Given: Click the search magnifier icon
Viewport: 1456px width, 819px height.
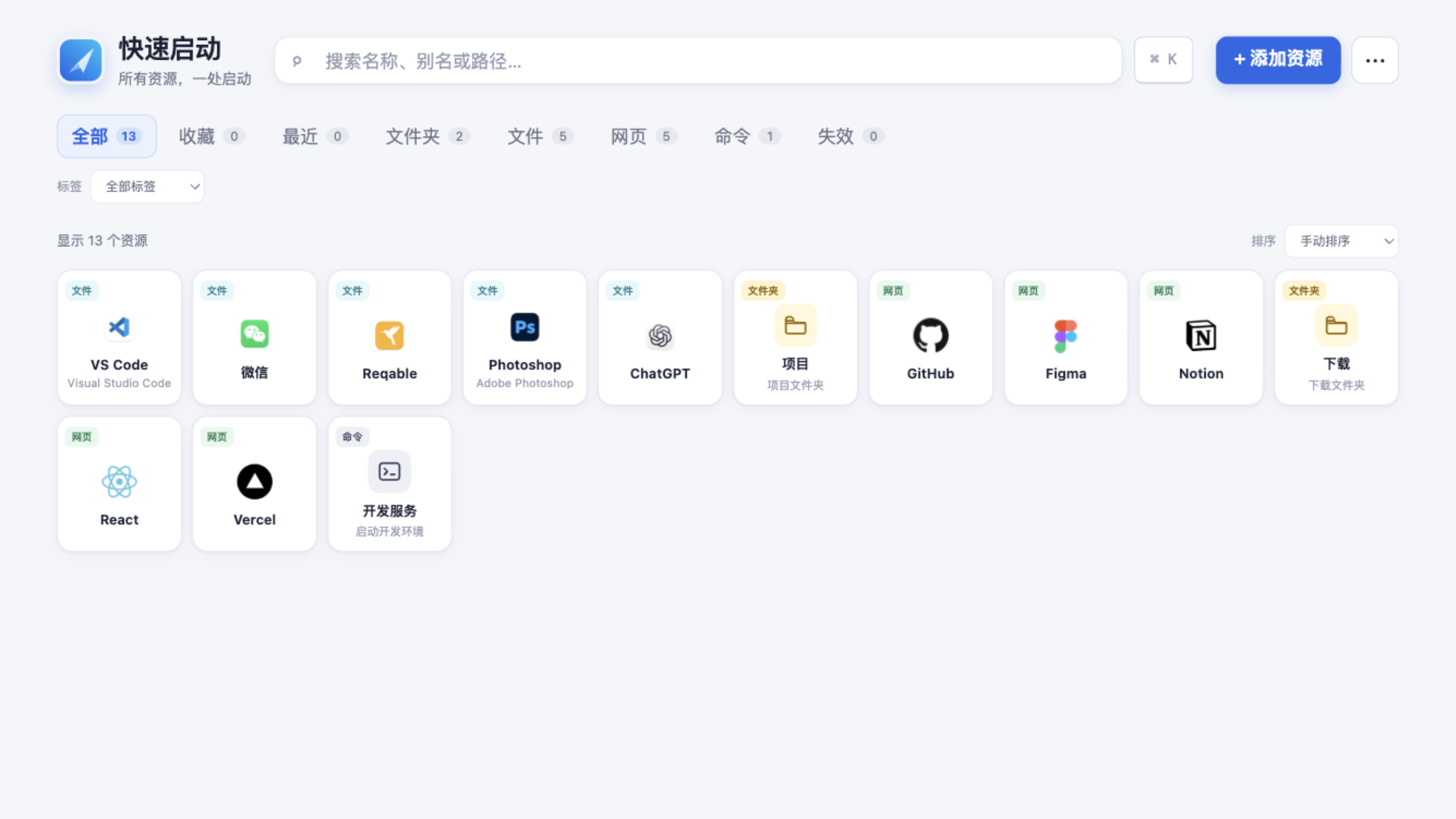Looking at the screenshot, I should (x=297, y=61).
